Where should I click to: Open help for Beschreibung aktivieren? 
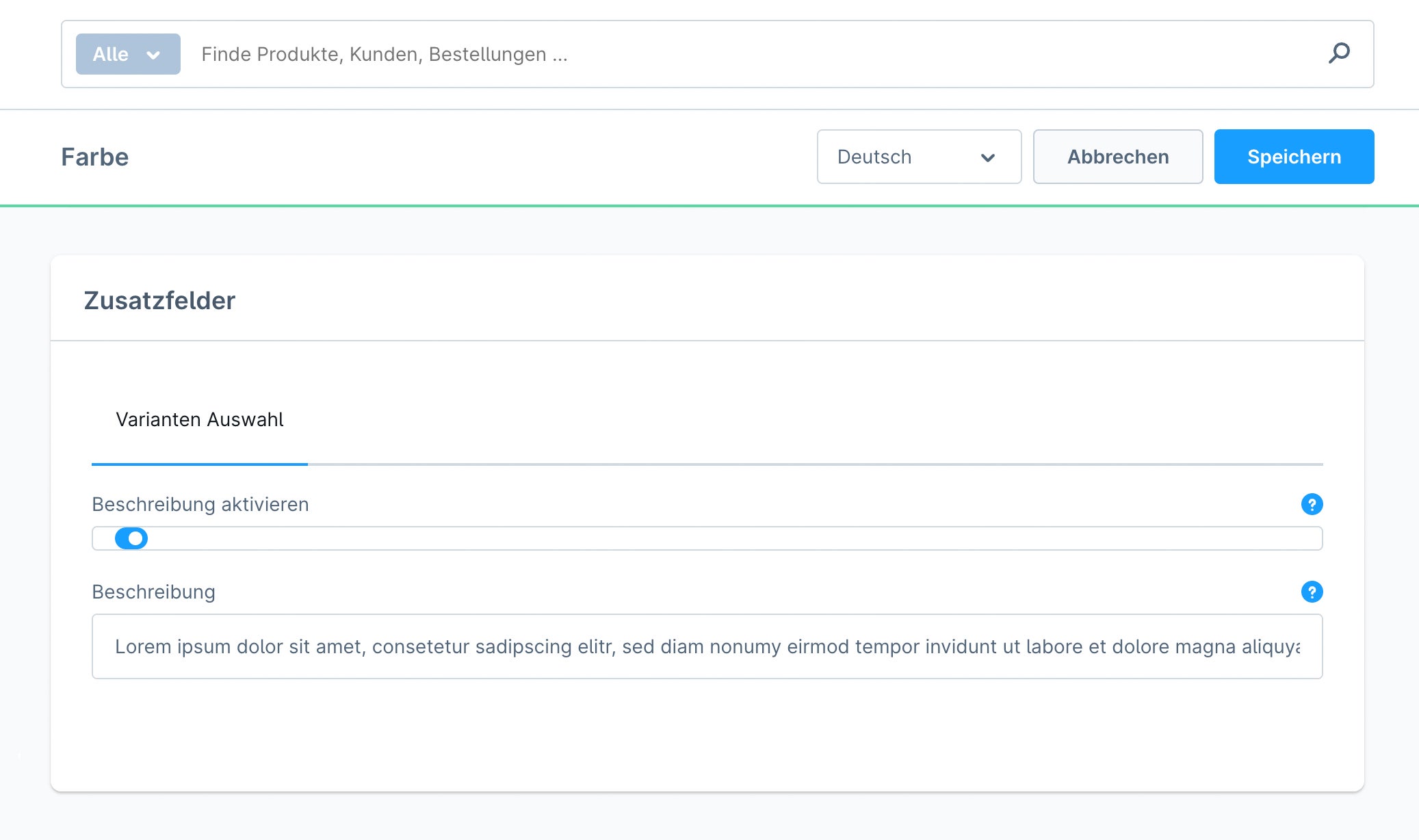pyautogui.click(x=1312, y=505)
